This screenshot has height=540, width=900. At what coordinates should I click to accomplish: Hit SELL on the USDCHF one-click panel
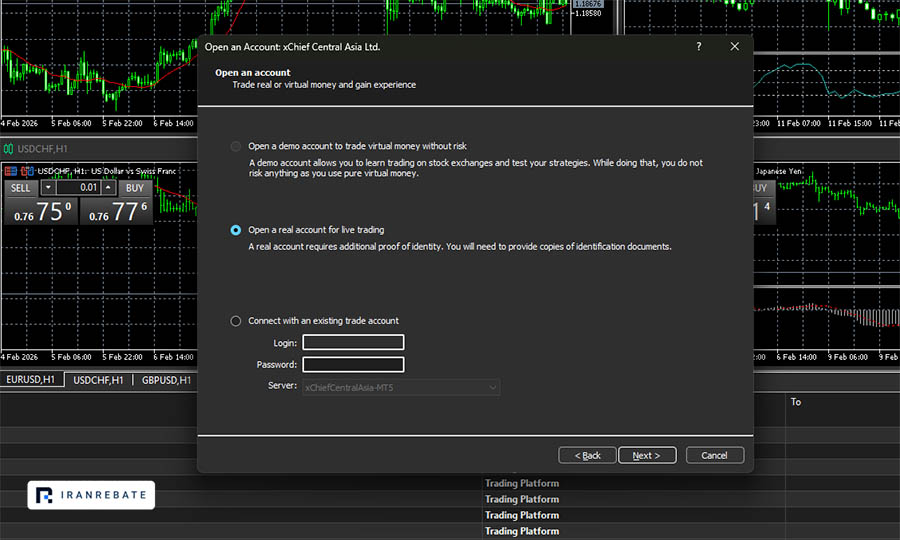pos(21,188)
